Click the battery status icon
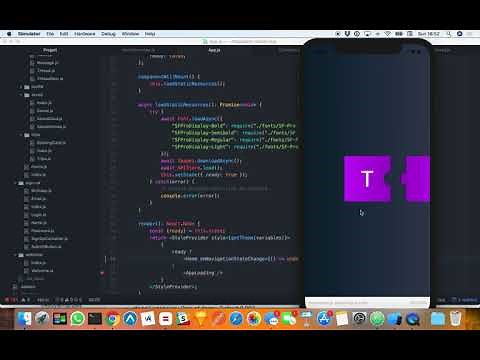The height and width of the screenshot is (360, 480). pyautogui.click(x=399, y=34)
